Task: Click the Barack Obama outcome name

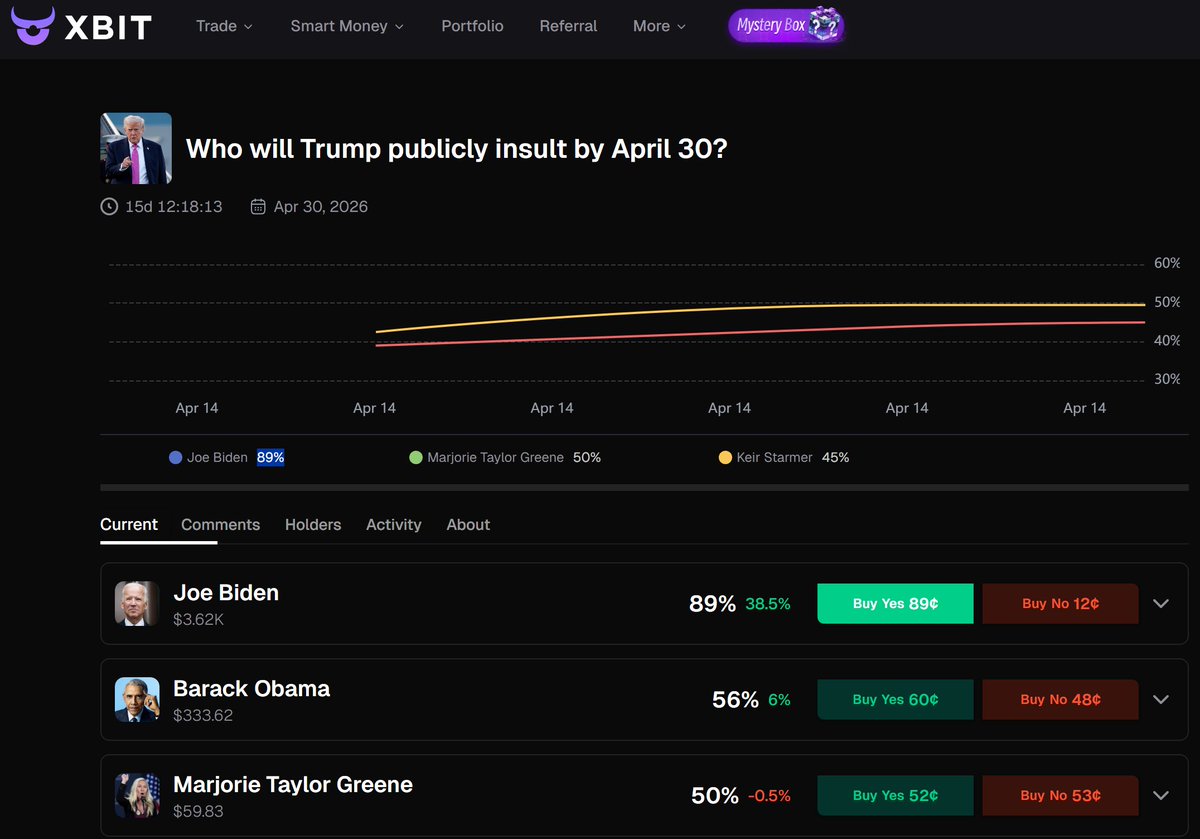Action: (251, 688)
